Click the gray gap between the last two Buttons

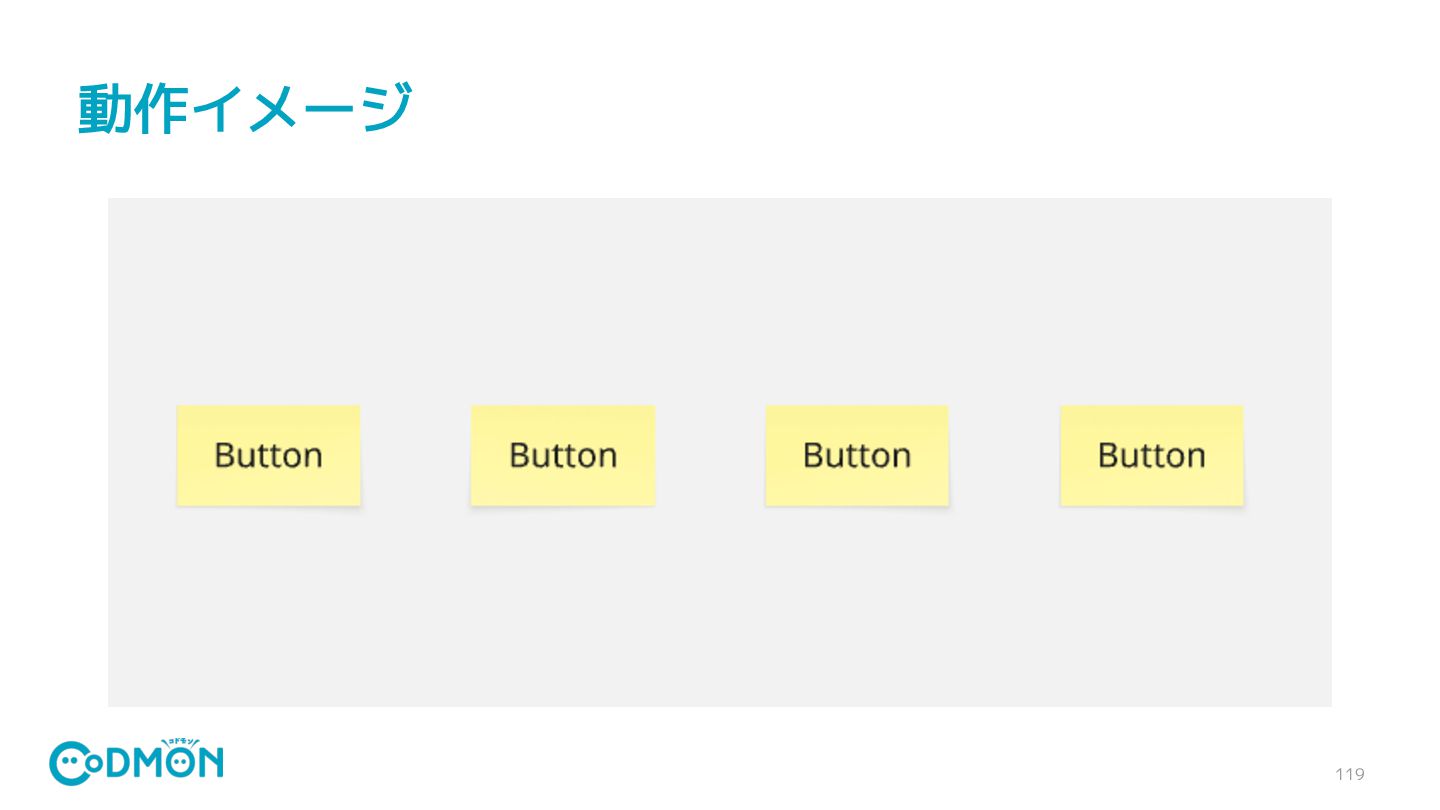[1004, 455]
